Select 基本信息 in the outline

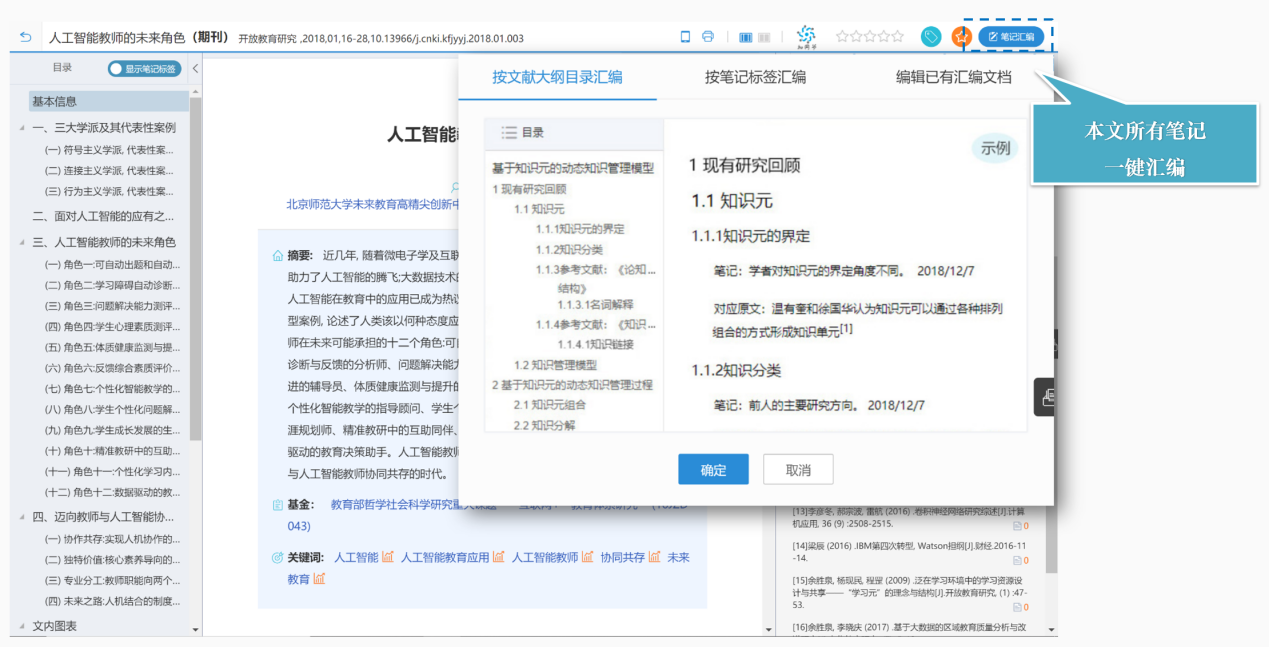click(109, 101)
